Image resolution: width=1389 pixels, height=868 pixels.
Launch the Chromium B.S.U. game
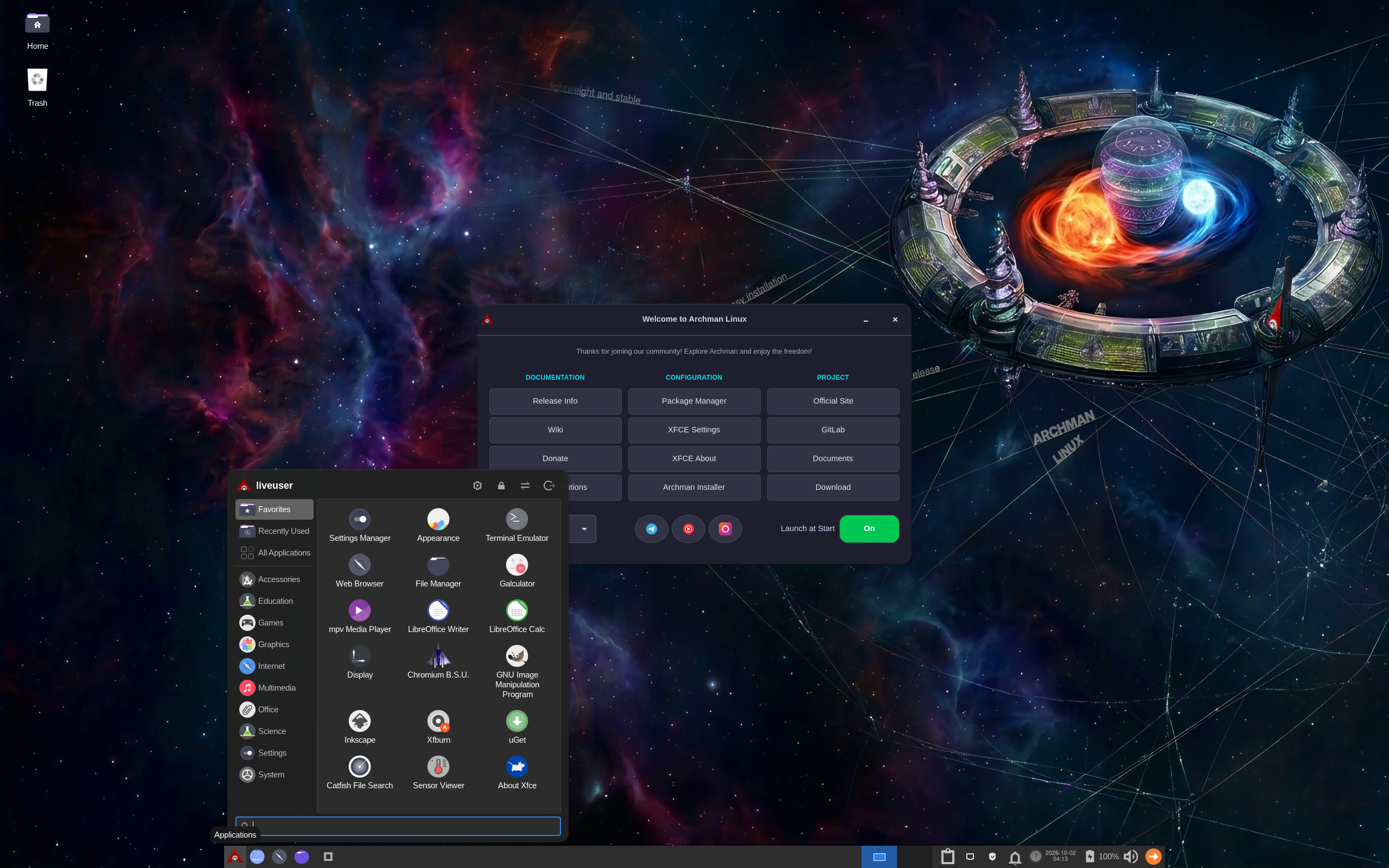pyautogui.click(x=438, y=662)
